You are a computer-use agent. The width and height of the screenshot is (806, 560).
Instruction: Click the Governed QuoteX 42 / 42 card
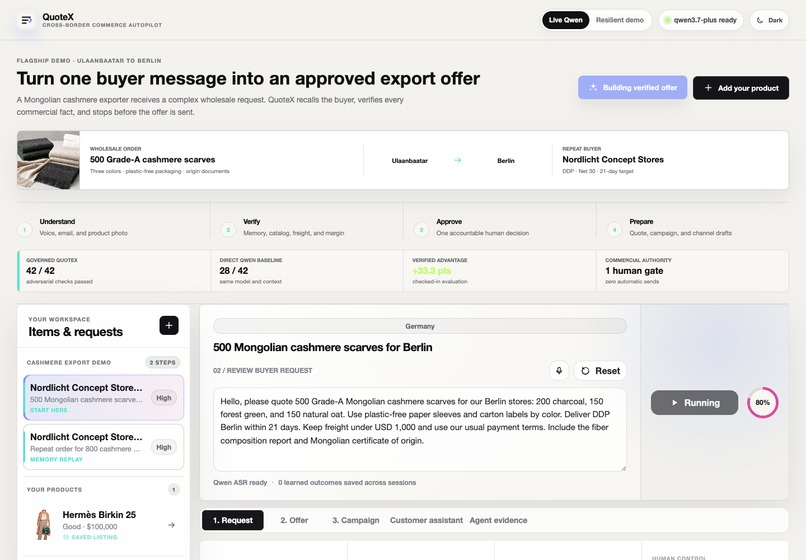(x=114, y=271)
